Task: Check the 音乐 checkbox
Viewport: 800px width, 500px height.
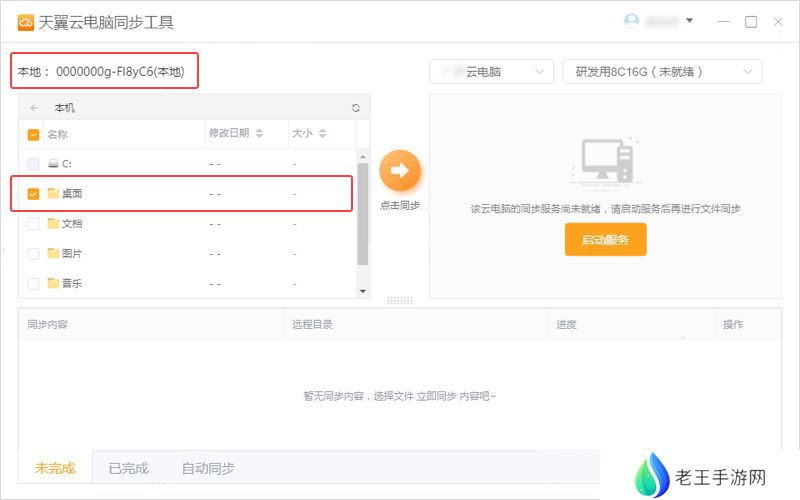Action: (33, 284)
